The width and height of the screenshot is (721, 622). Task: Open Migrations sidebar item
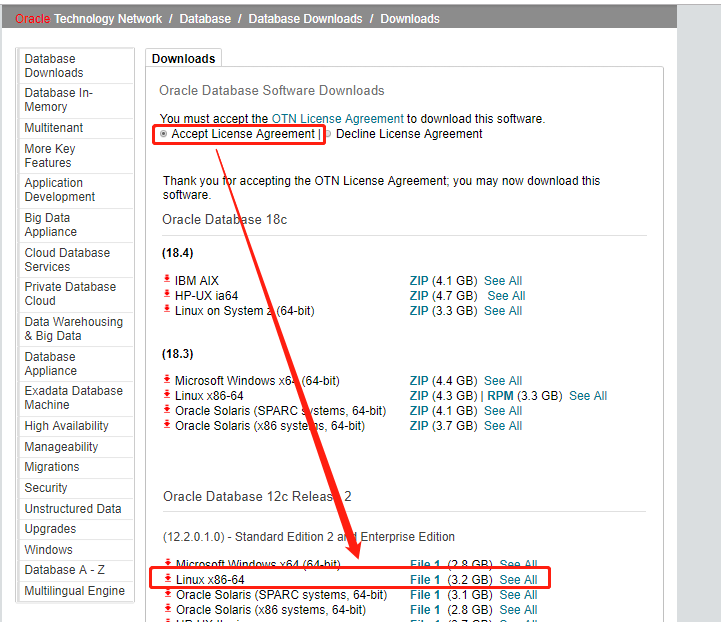tap(76, 467)
